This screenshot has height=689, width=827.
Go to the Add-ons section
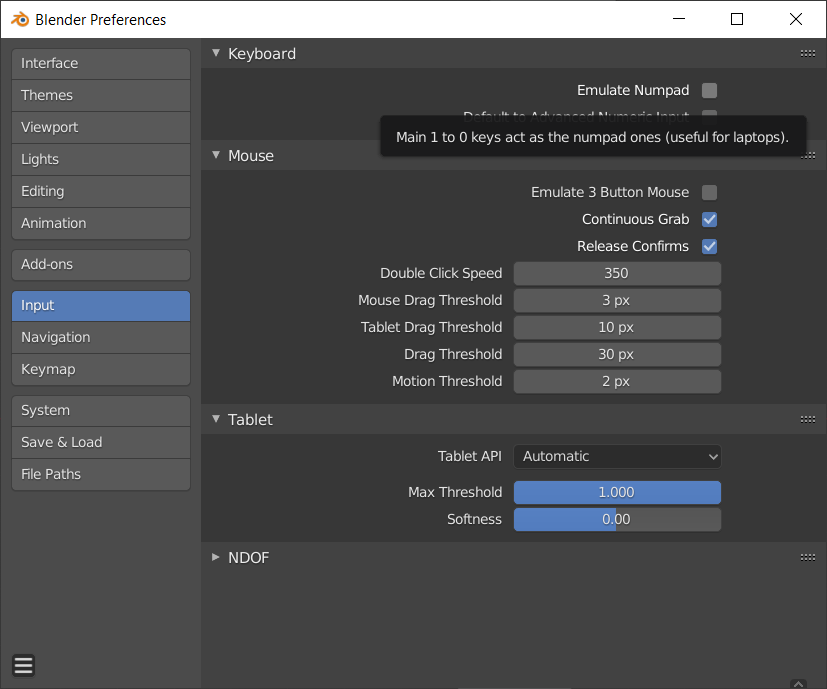[100, 265]
